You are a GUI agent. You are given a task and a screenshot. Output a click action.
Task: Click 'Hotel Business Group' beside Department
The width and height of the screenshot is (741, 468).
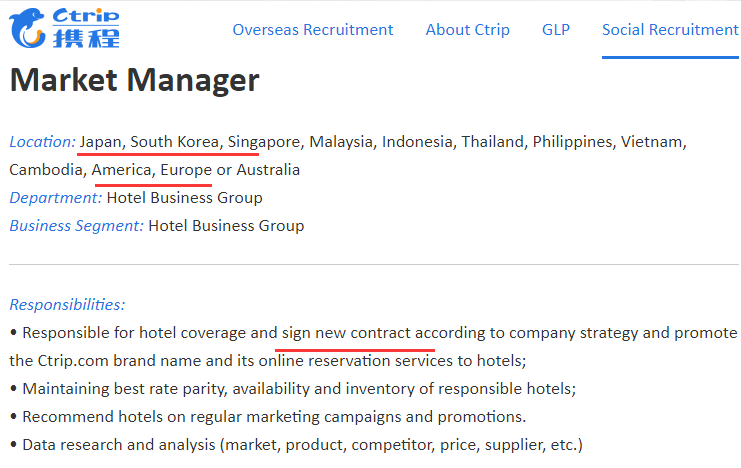click(x=184, y=198)
